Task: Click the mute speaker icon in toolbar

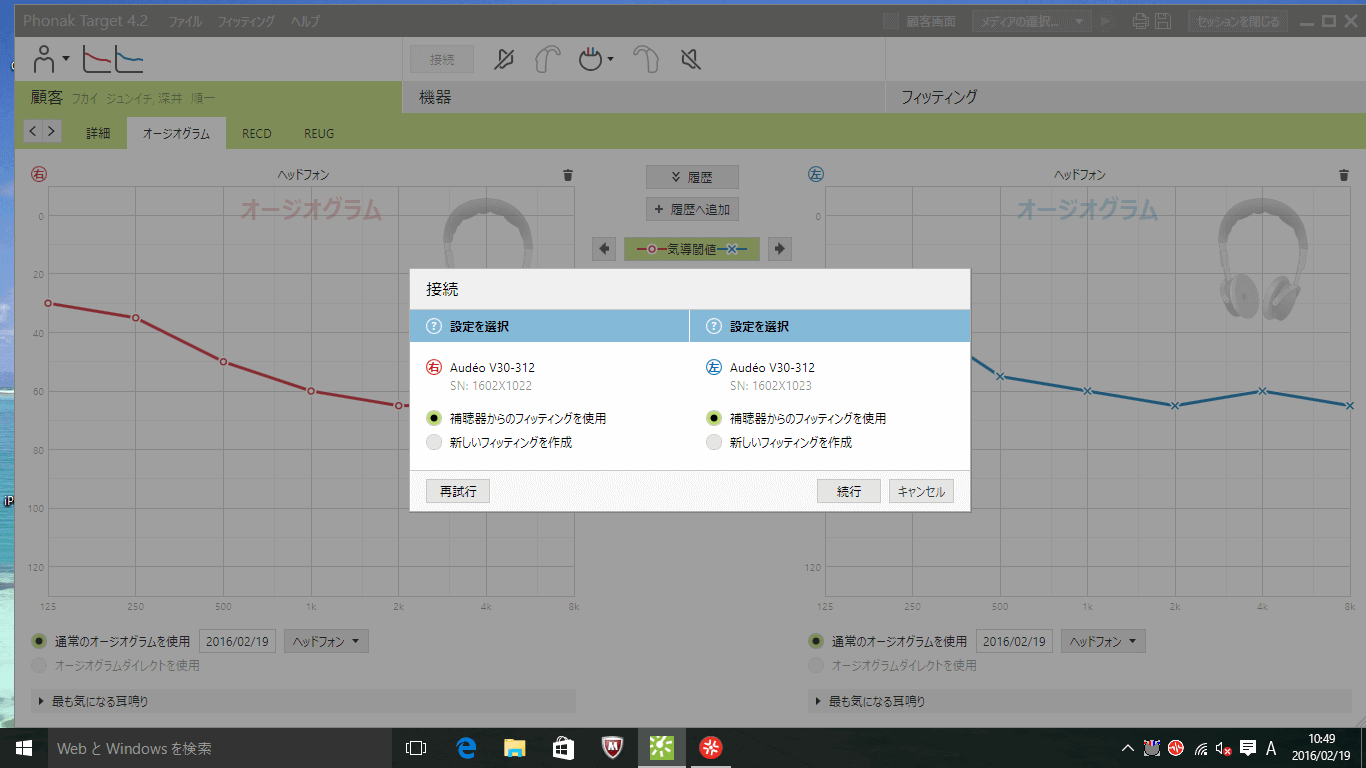Action: point(690,60)
